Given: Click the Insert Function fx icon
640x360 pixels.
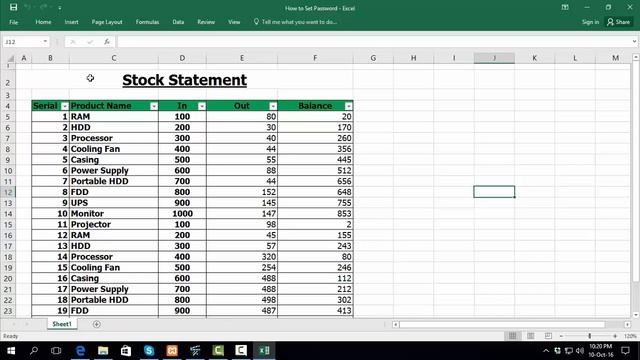Looking at the screenshot, I should 107,42.
